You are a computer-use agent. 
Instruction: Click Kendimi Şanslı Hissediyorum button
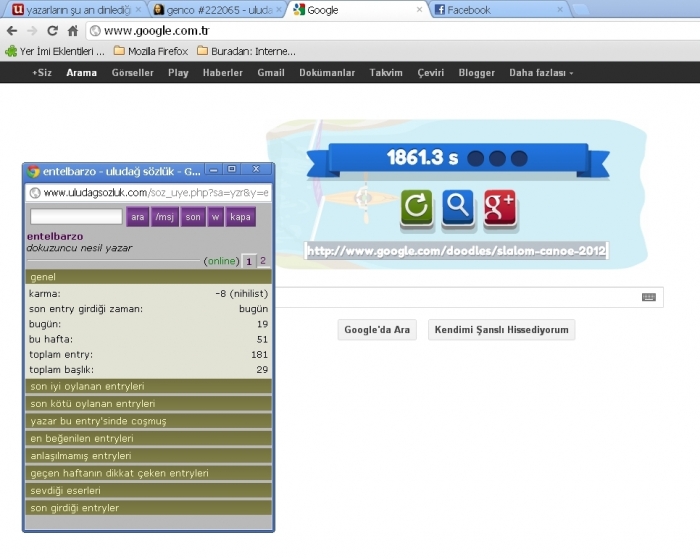click(501, 330)
